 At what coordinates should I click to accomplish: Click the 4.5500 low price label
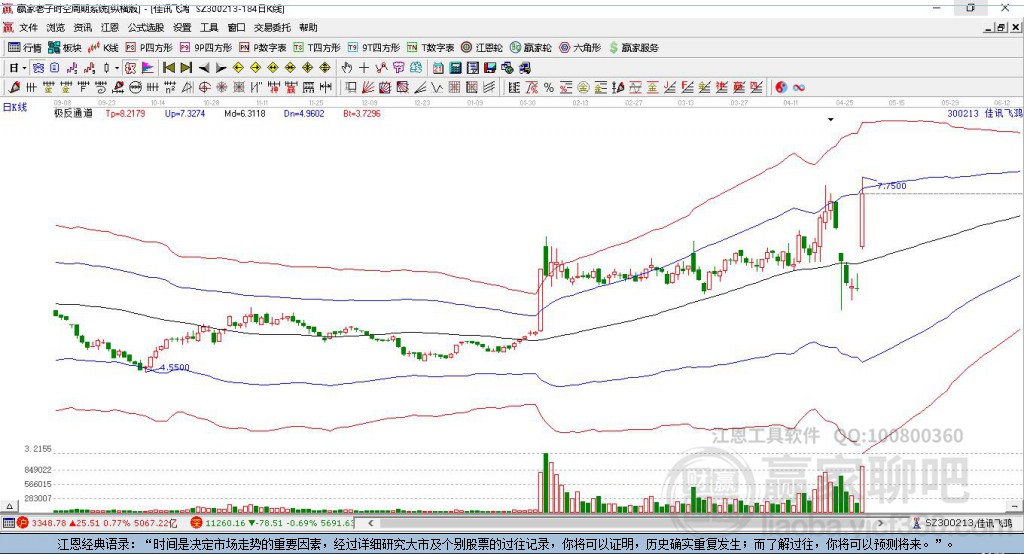coord(174,367)
